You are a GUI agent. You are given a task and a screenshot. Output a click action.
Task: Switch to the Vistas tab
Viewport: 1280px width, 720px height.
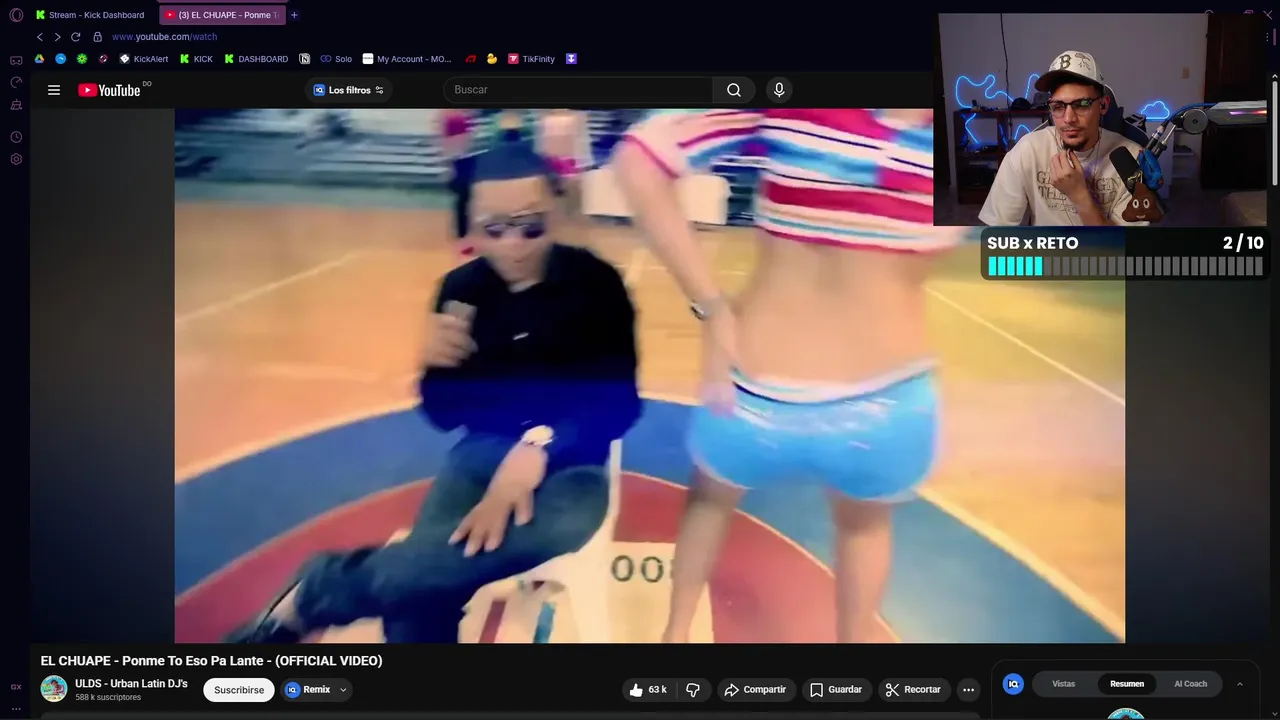tap(1064, 684)
